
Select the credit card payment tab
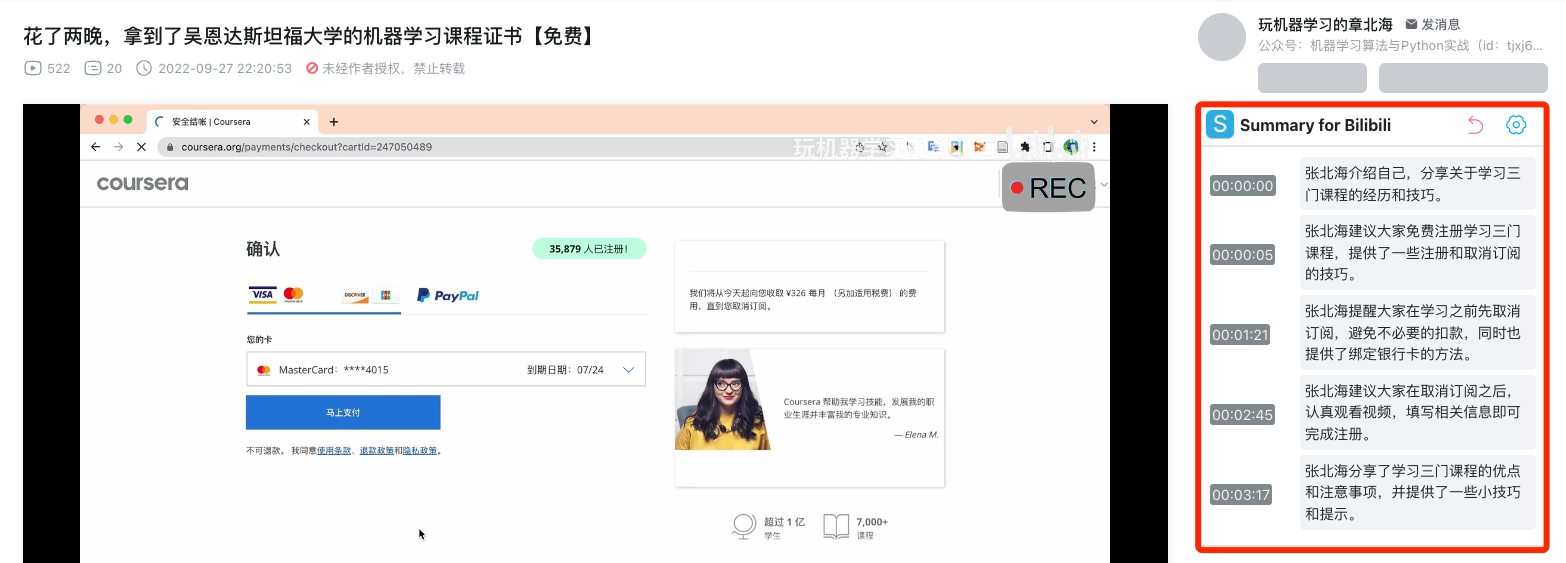pos(323,296)
